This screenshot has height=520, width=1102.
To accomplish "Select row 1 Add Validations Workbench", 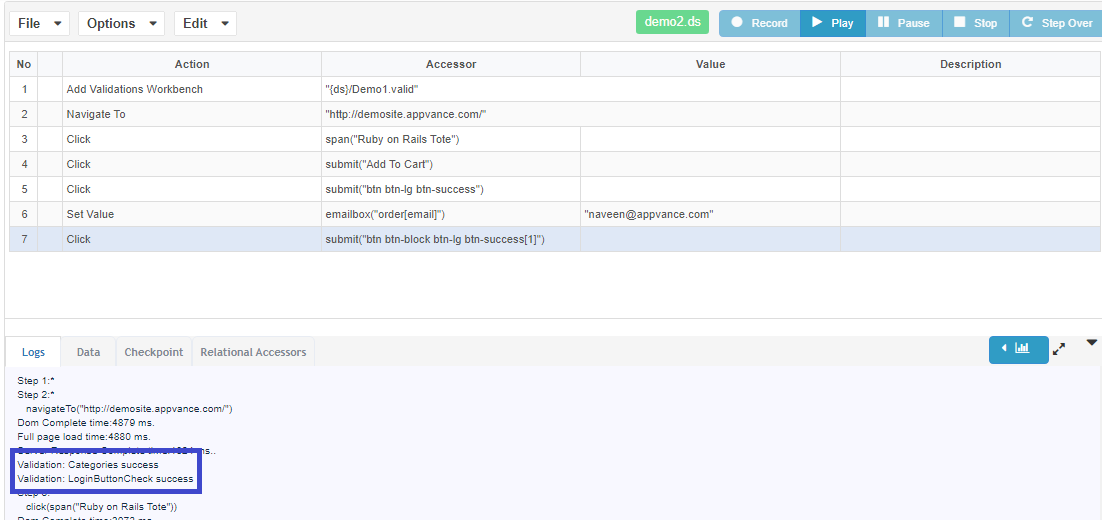I will (x=192, y=89).
